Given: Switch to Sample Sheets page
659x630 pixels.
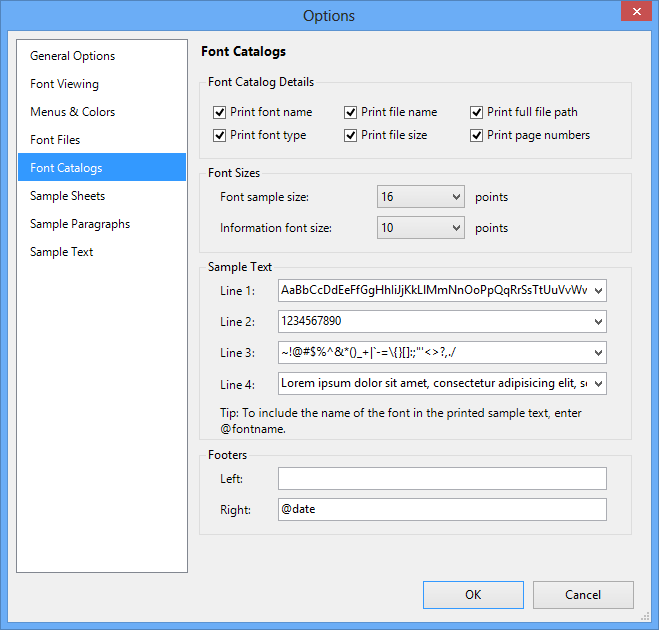Looking at the screenshot, I should (68, 196).
